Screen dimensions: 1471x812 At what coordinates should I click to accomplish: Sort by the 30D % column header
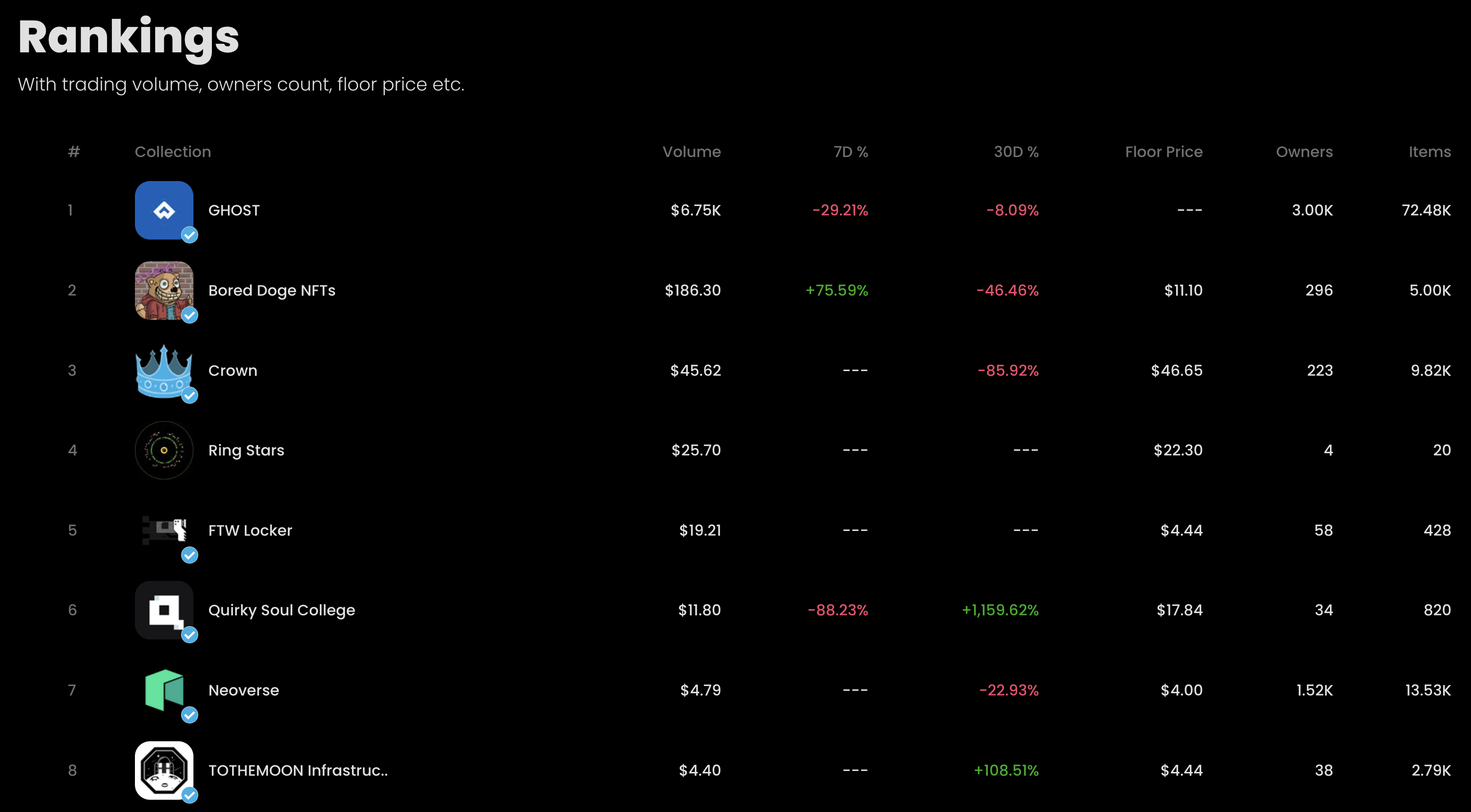[1016, 152]
